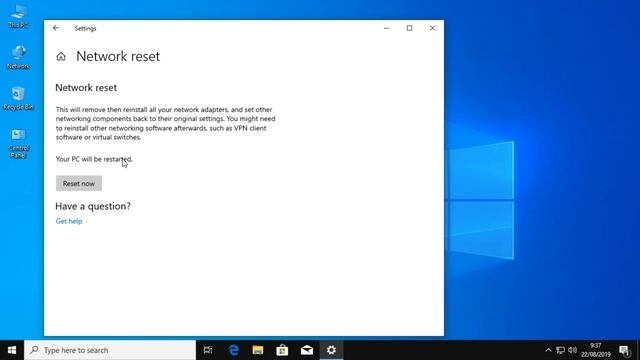Open Settings home via the house icon
This screenshot has width=640, height=360.
[x=61, y=56]
